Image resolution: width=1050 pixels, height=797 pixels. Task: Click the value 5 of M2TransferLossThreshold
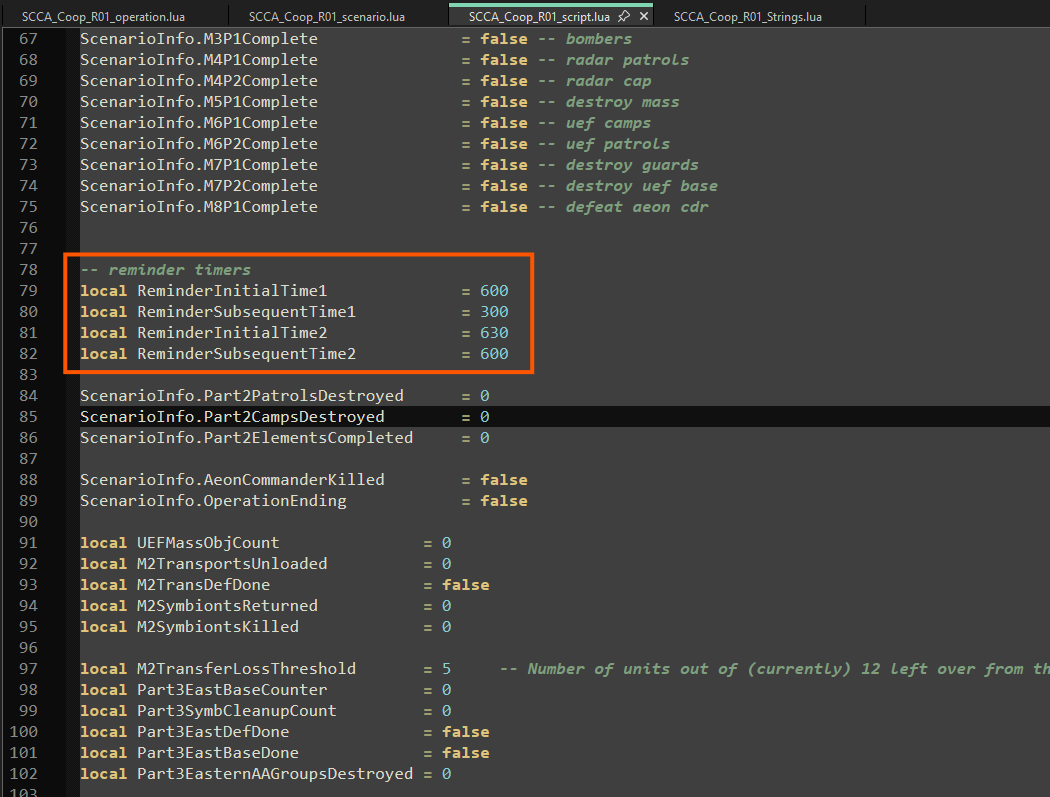coord(447,668)
